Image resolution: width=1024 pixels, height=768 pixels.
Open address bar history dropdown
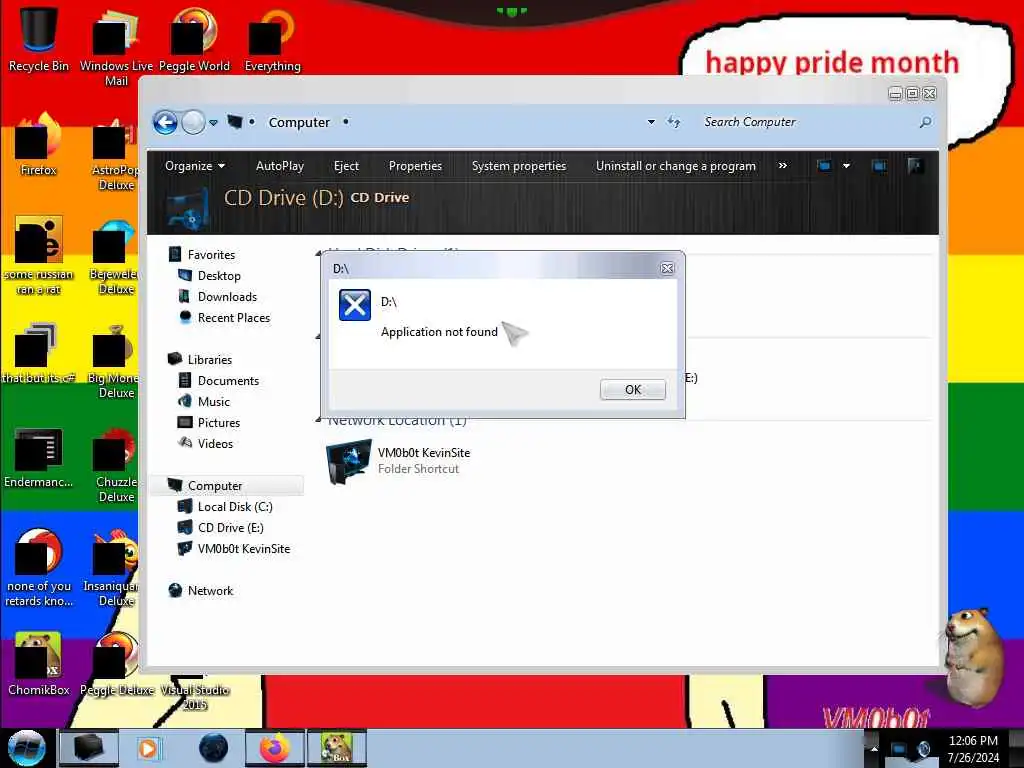click(x=650, y=122)
